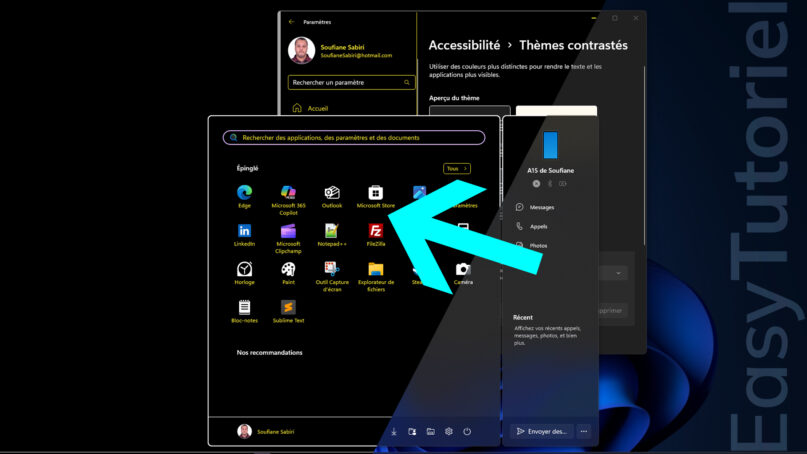Launch Microsoft 365 Copilot
Viewport: 807px width, 454px height.
[288, 200]
